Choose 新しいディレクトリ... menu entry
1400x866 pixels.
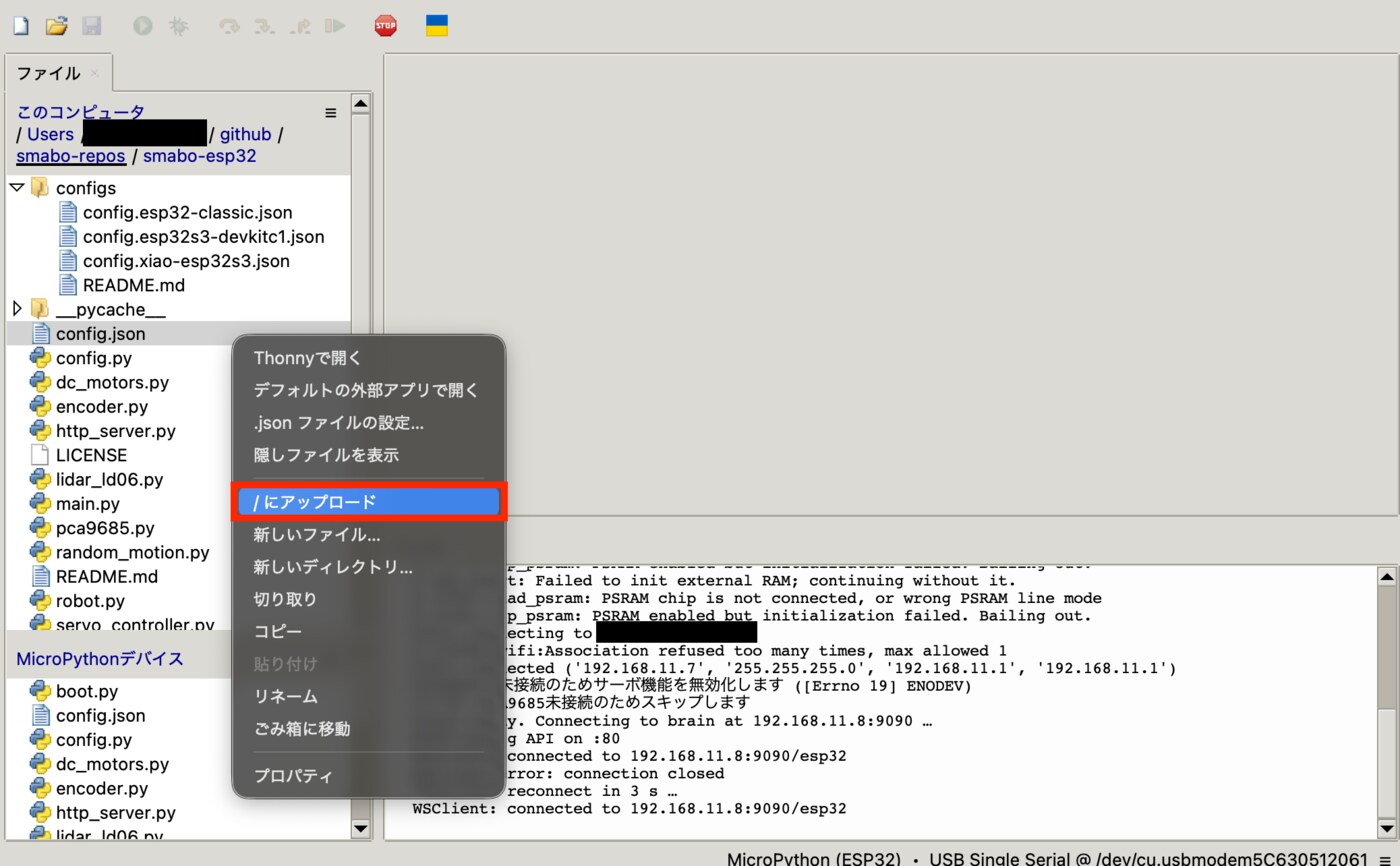point(368,567)
